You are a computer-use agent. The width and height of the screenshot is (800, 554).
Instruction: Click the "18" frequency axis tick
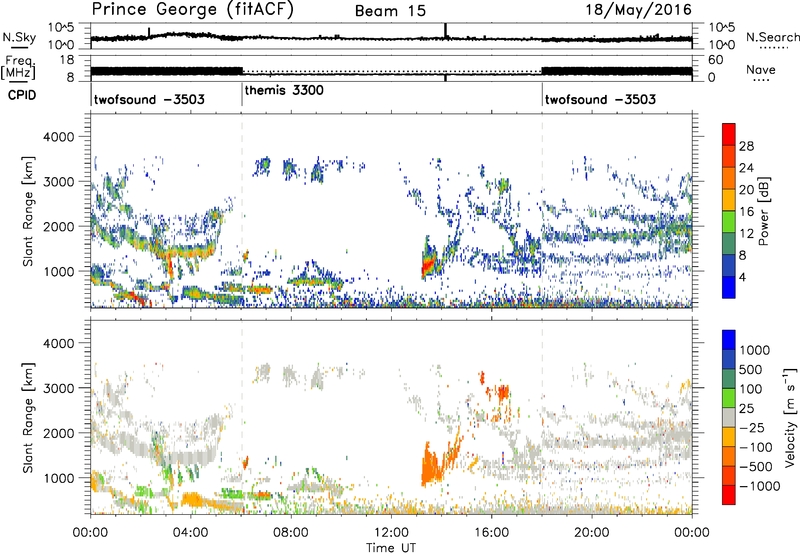pos(67,60)
